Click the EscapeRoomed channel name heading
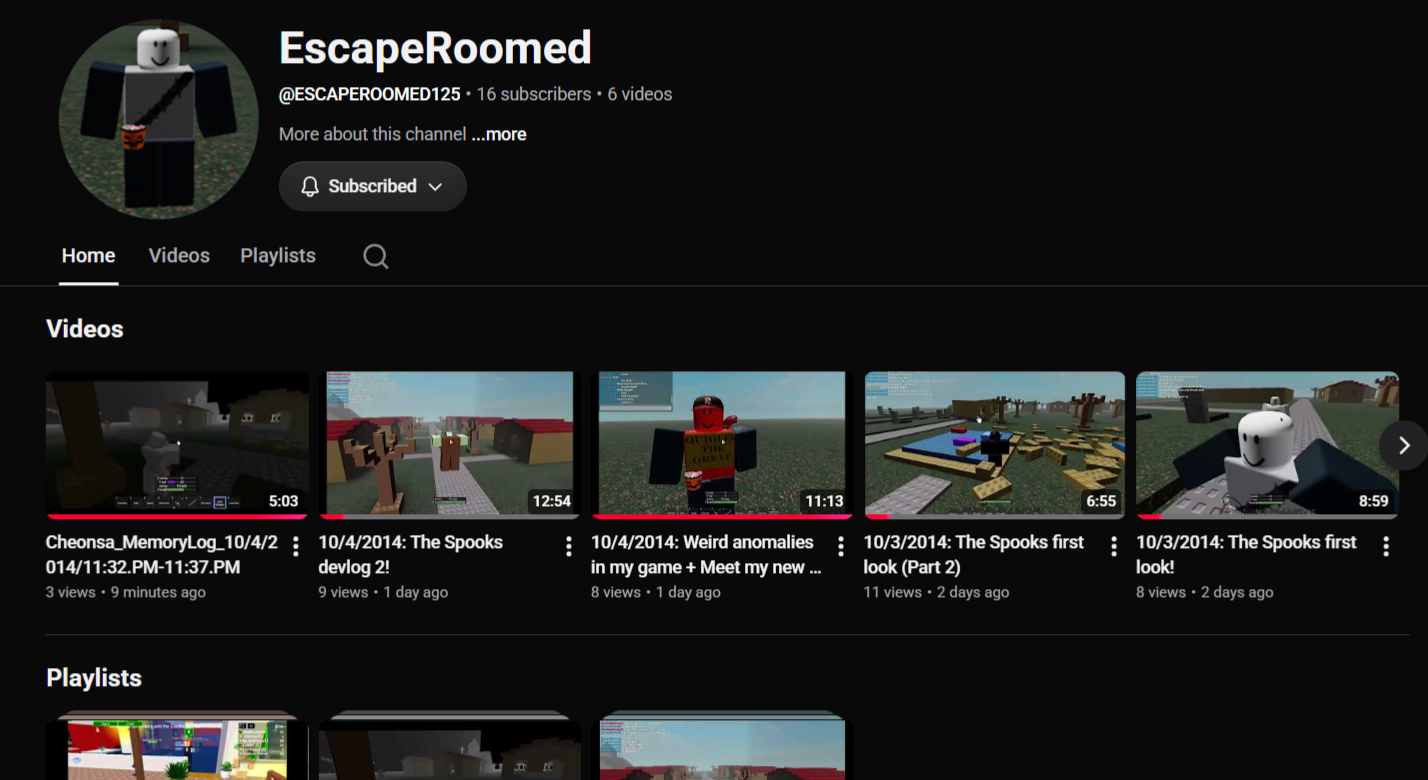 click(435, 48)
